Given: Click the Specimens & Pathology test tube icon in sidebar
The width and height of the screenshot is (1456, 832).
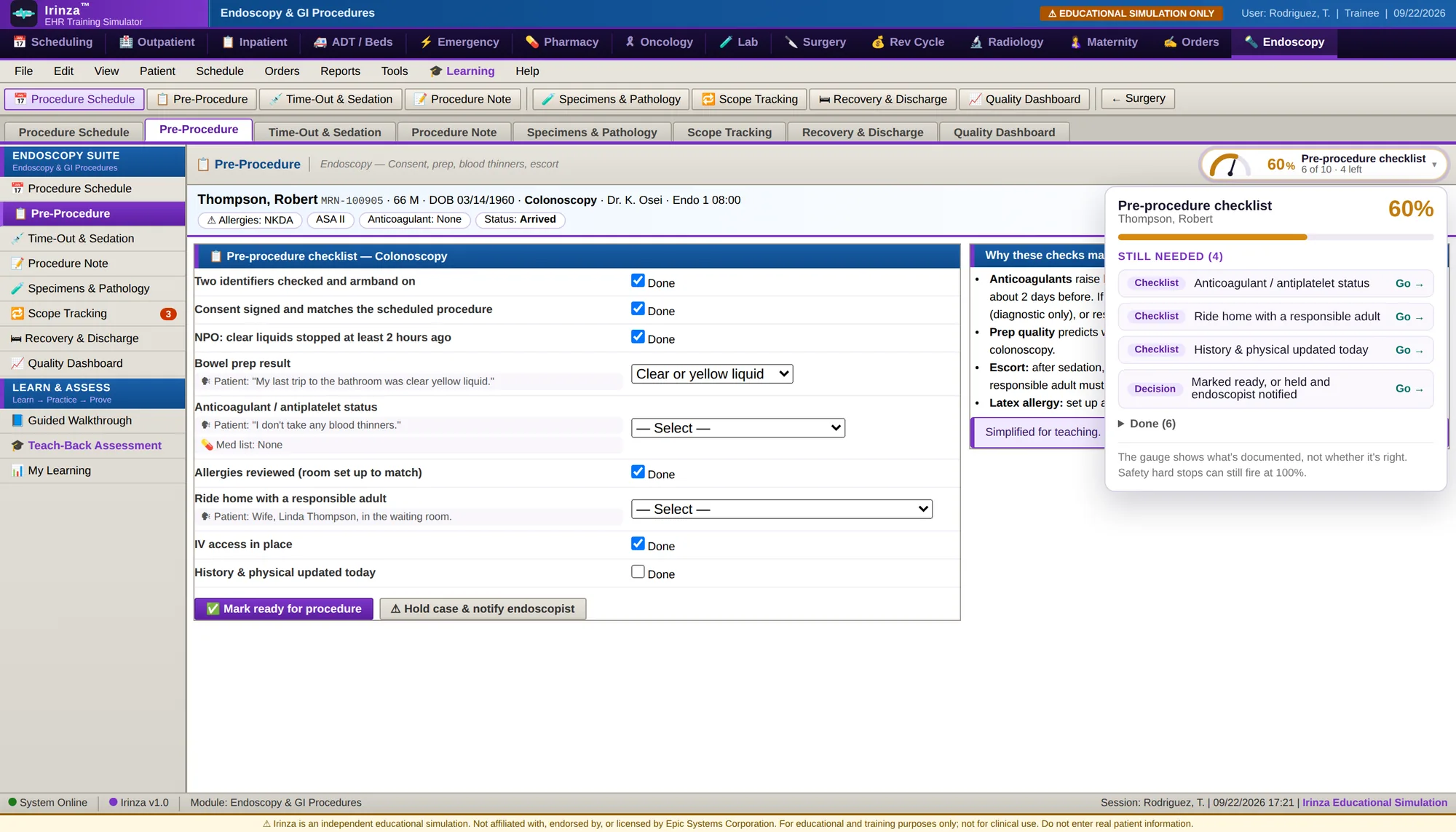Looking at the screenshot, I should tap(17, 289).
